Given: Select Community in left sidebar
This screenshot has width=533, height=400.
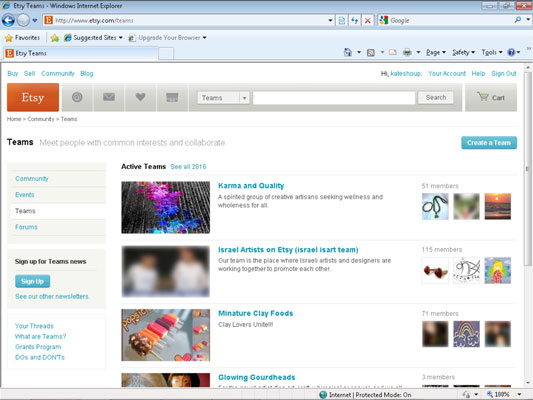Looking at the screenshot, I should pyautogui.click(x=32, y=179).
